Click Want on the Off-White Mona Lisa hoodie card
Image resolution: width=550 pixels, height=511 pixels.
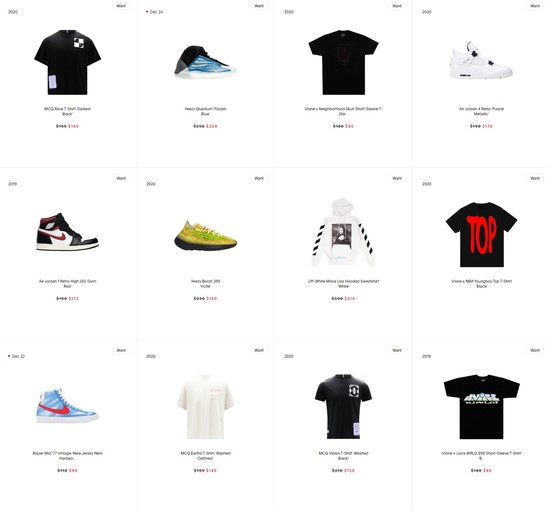(x=397, y=178)
